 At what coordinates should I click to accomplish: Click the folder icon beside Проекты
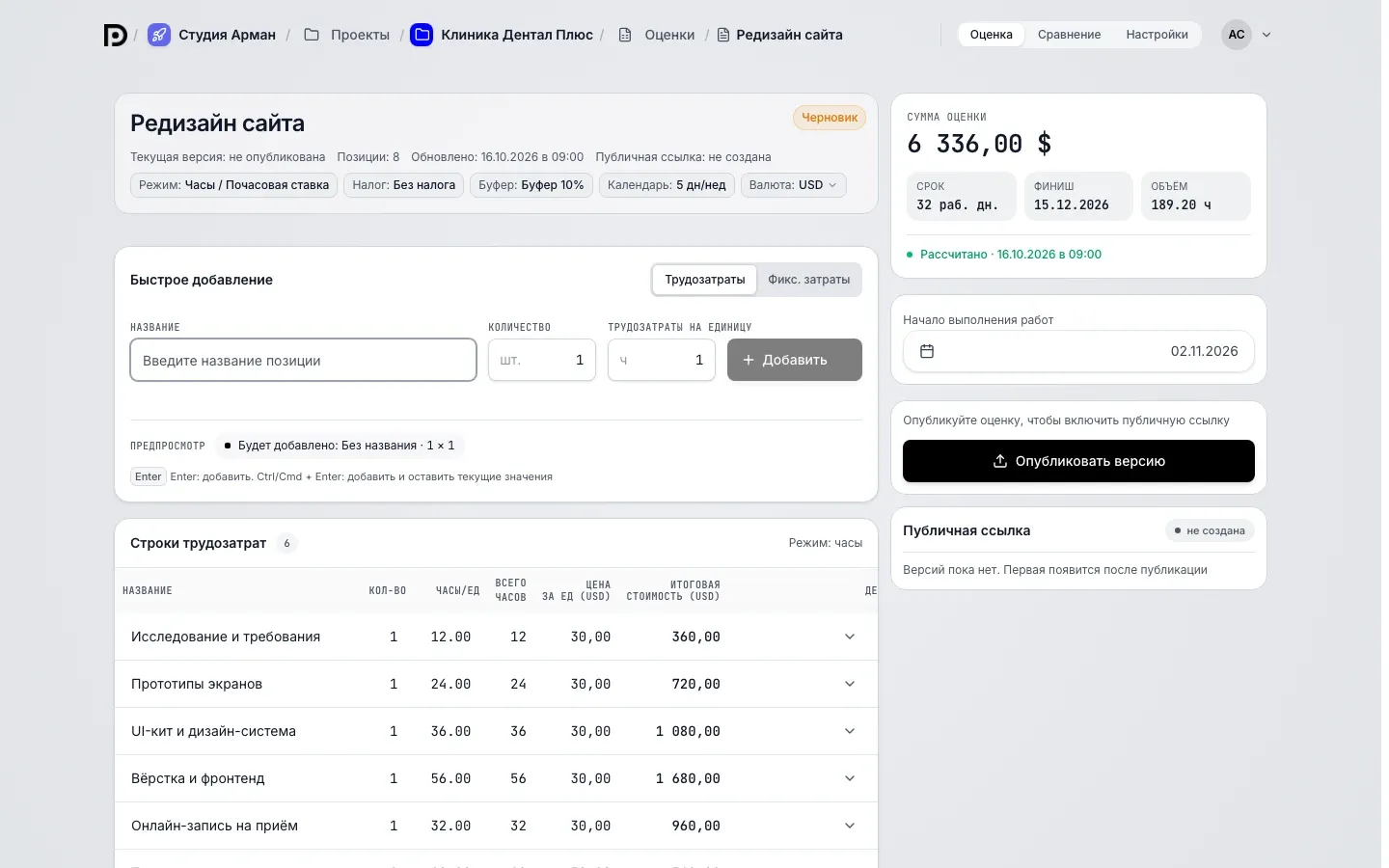312,35
